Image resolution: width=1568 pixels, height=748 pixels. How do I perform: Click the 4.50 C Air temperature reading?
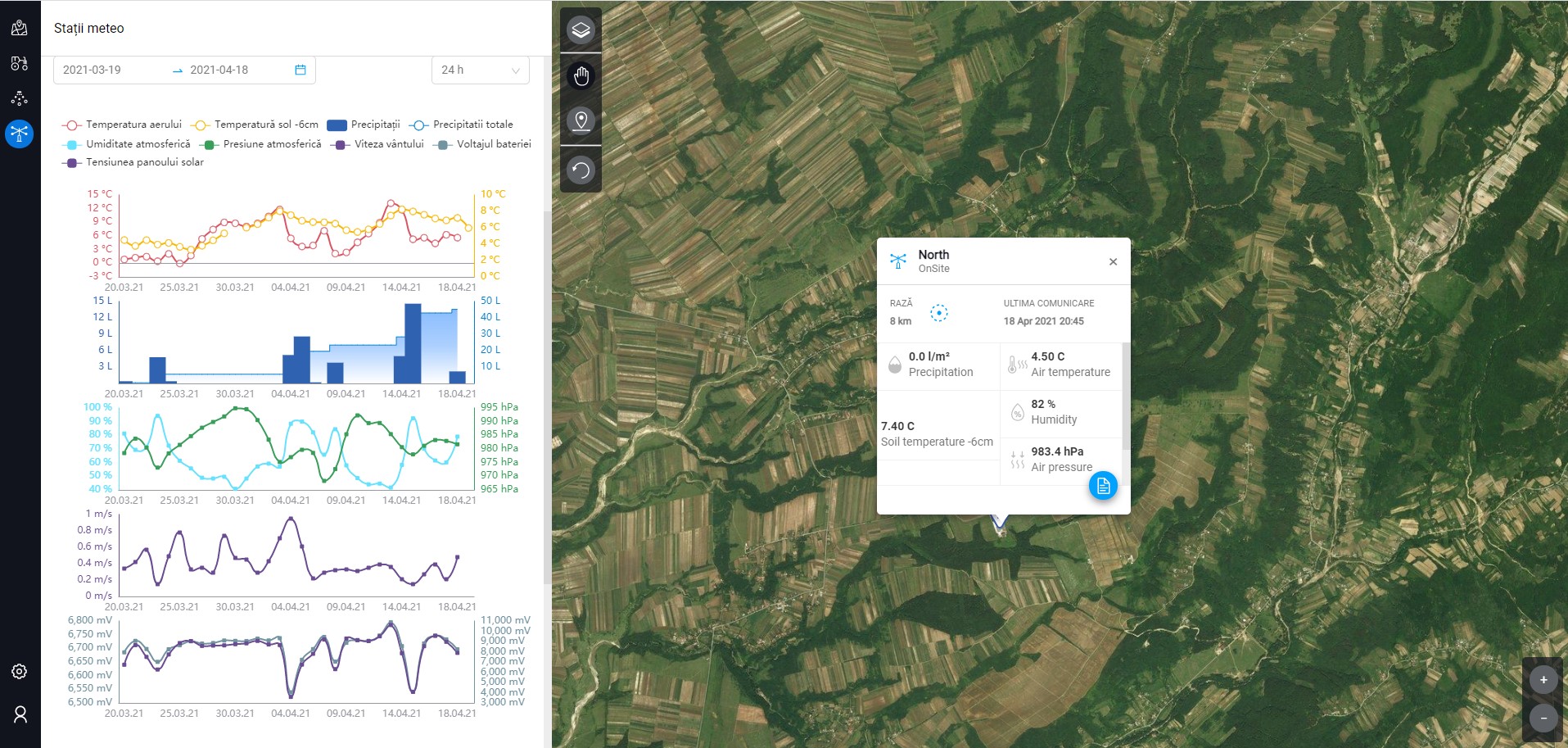click(1070, 364)
